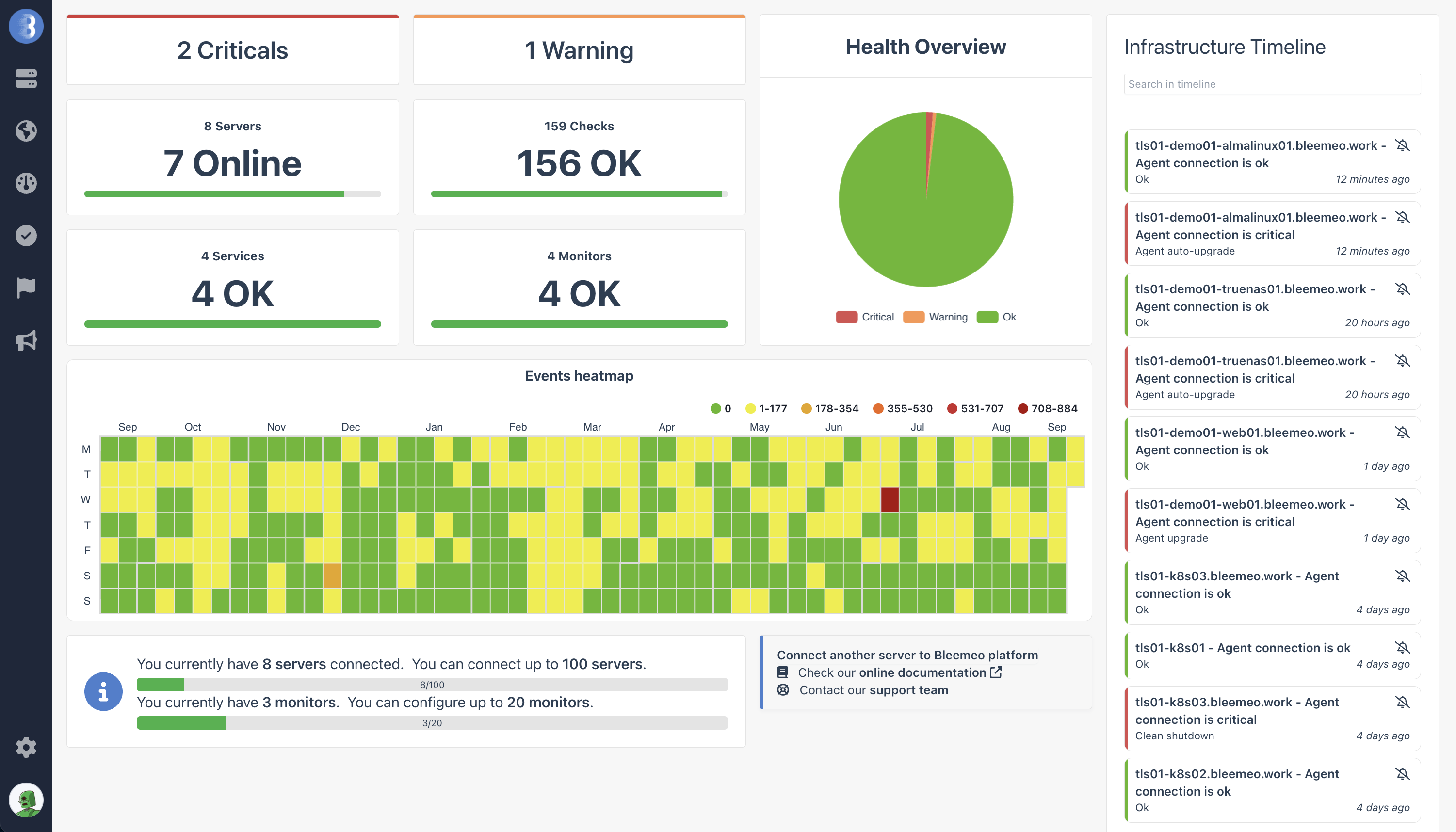Toggle Critical series in pie legend
This screenshot has width=1456, height=832.
(x=865, y=317)
